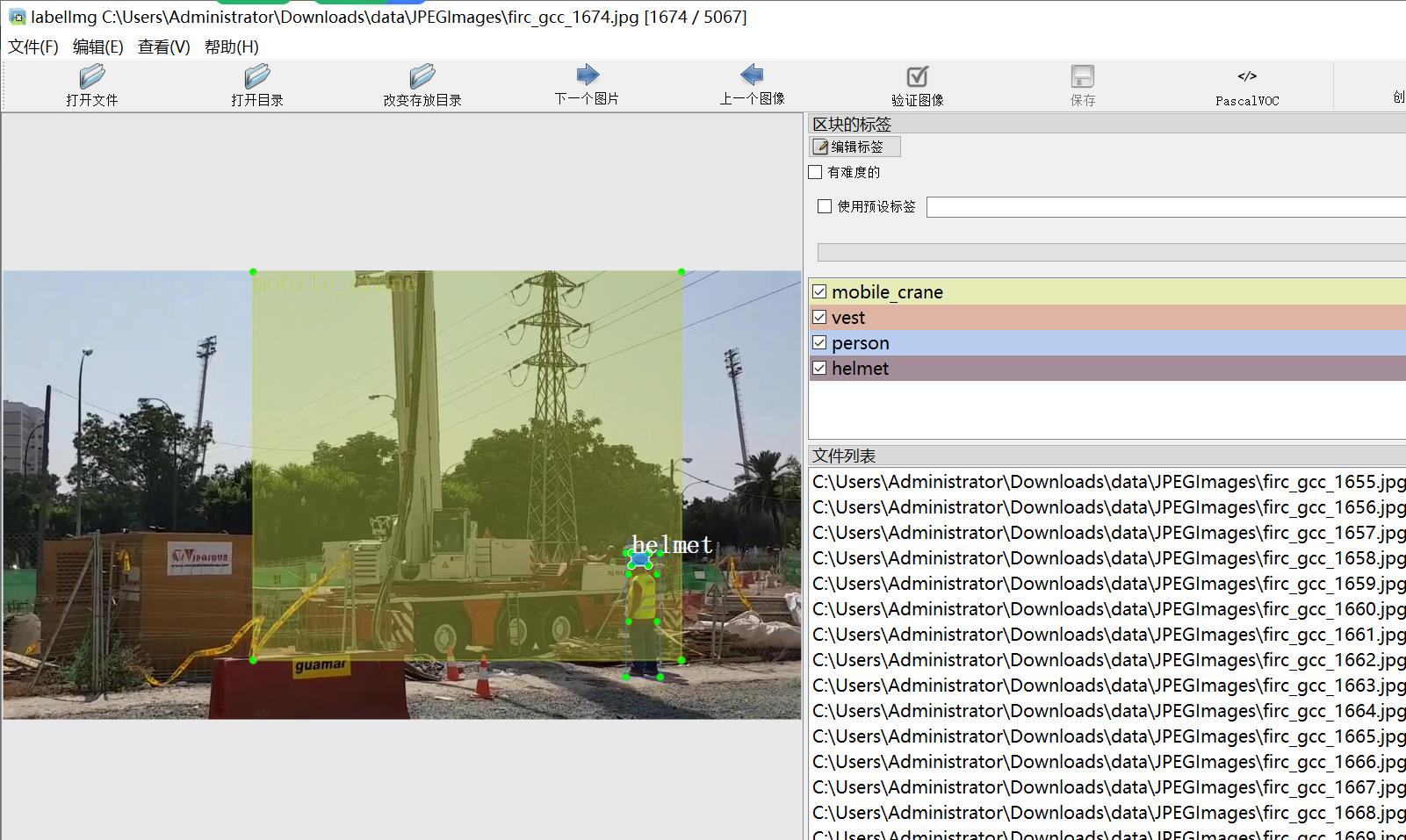Screen dimensions: 1406x840
Task: Uncheck the helmet label checkbox
Action: 819,368
